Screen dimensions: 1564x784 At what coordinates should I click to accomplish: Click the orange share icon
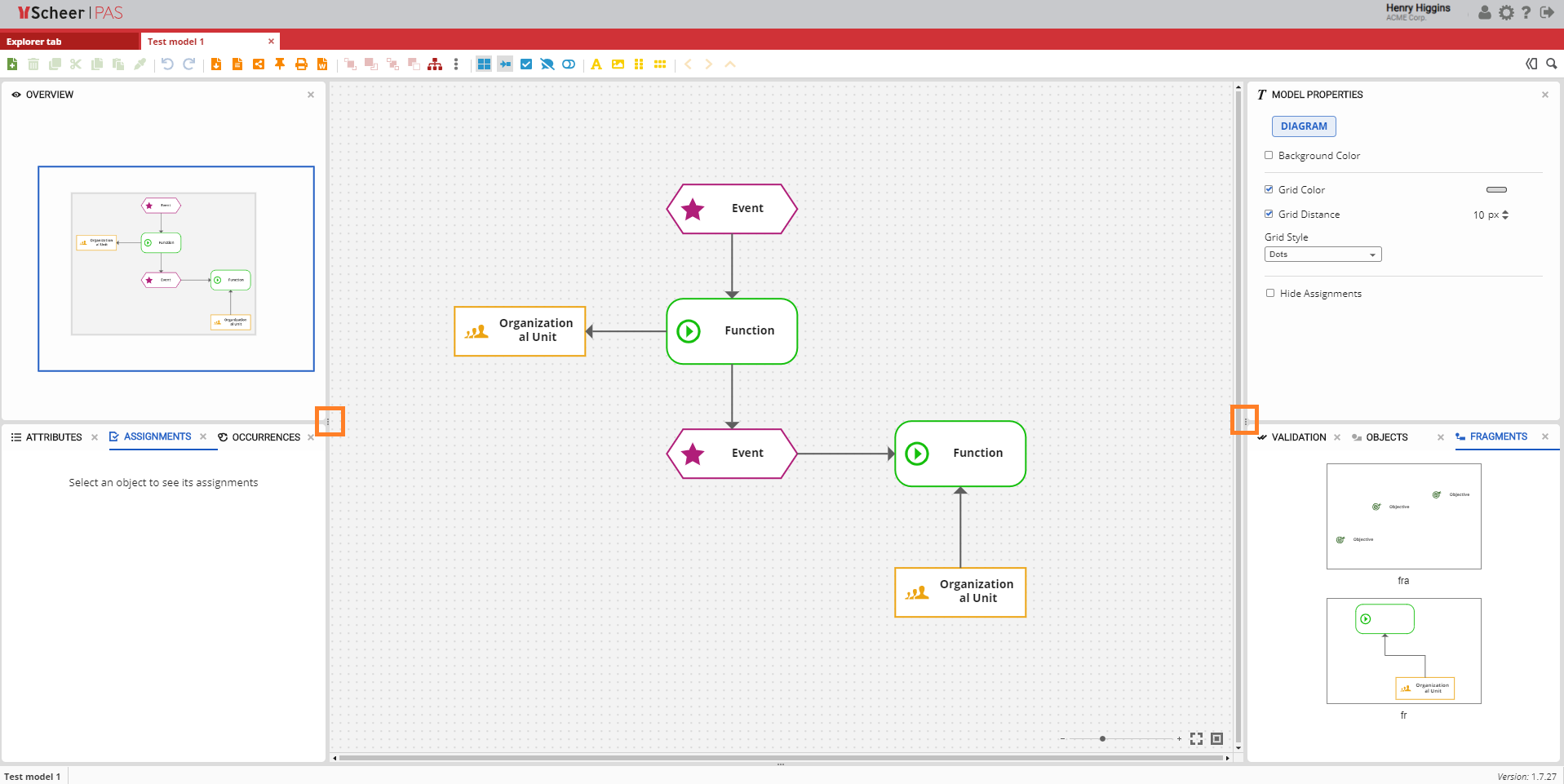tap(259, 64)
